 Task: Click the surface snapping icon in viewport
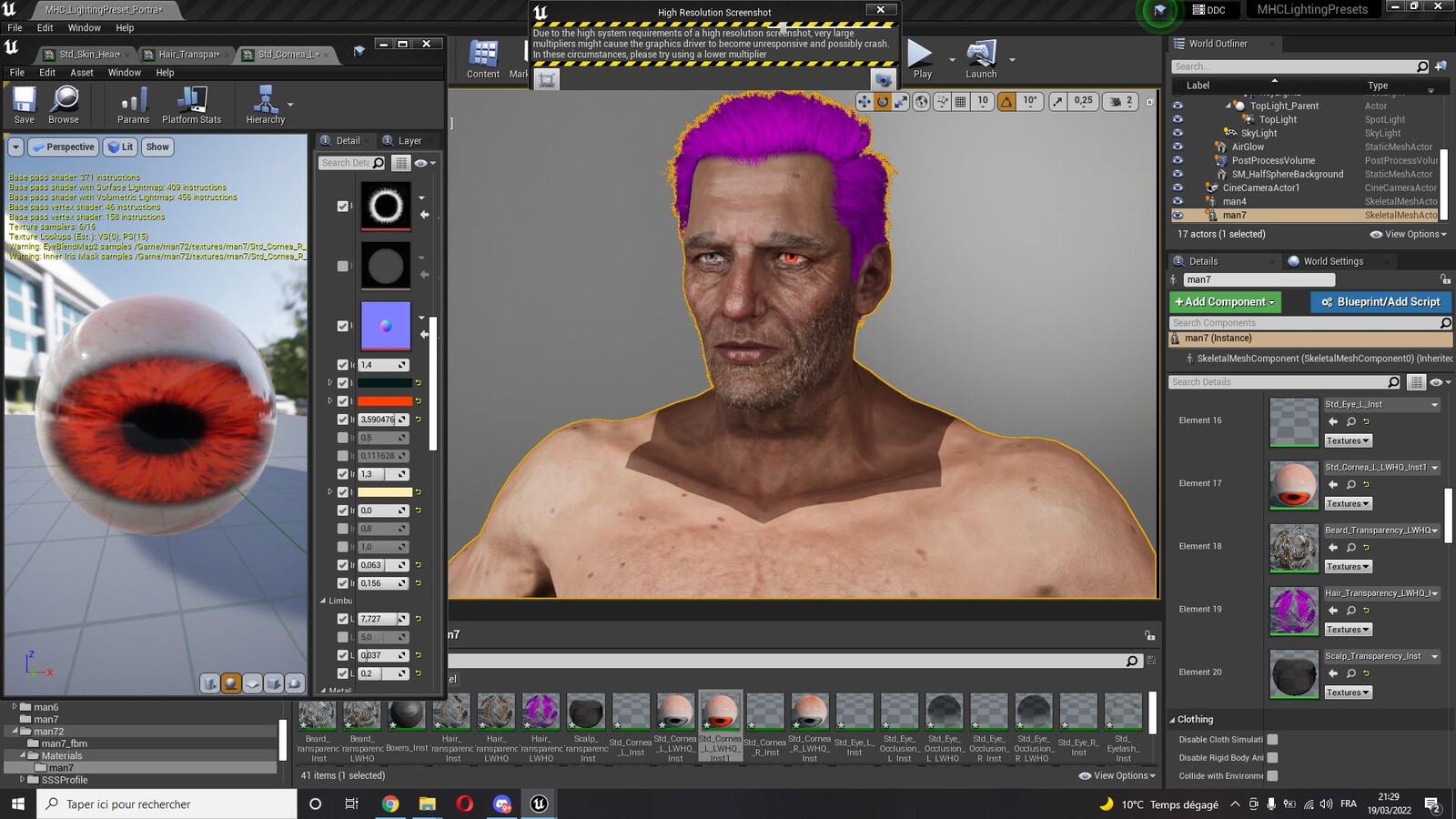[943, 102]
